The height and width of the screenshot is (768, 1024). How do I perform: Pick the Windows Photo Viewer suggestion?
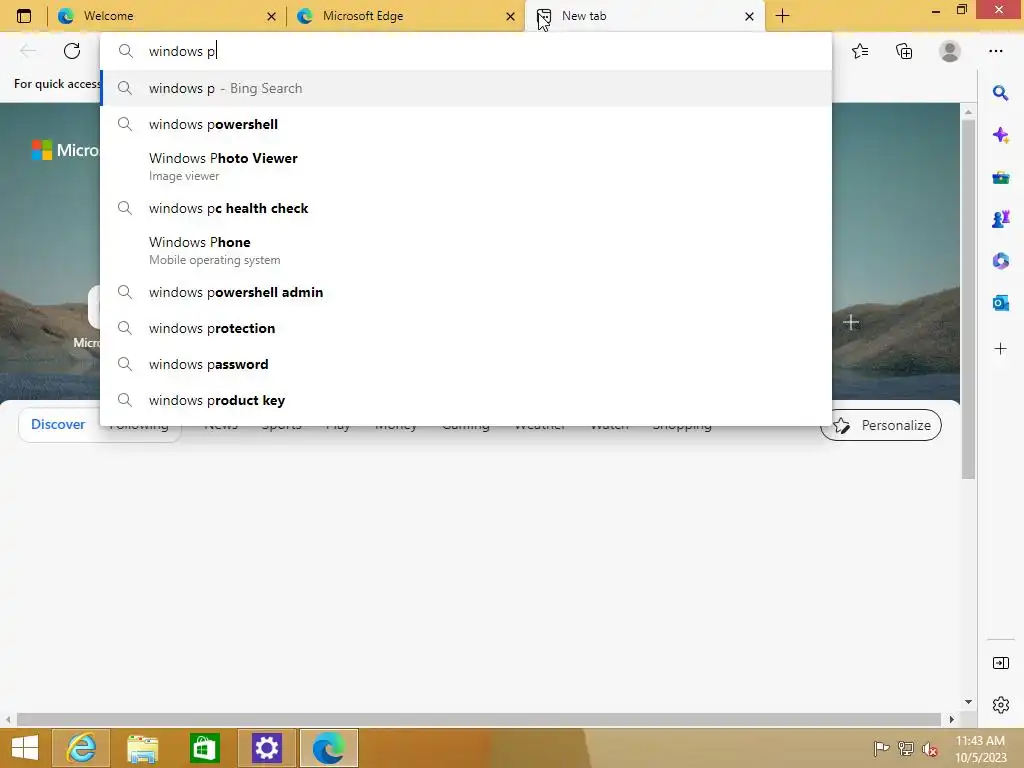466,166
